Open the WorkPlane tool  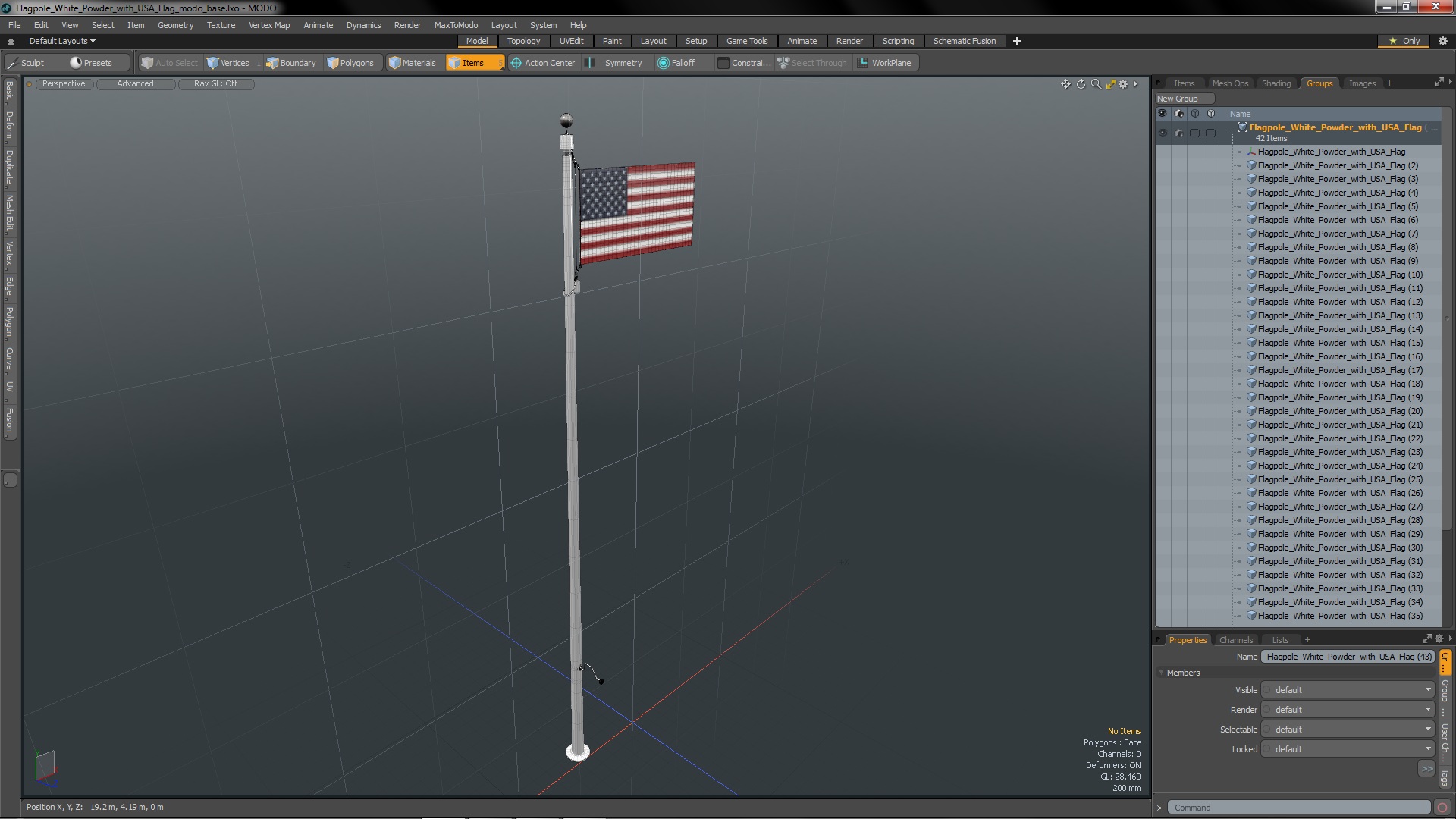[x=884, y=63]
